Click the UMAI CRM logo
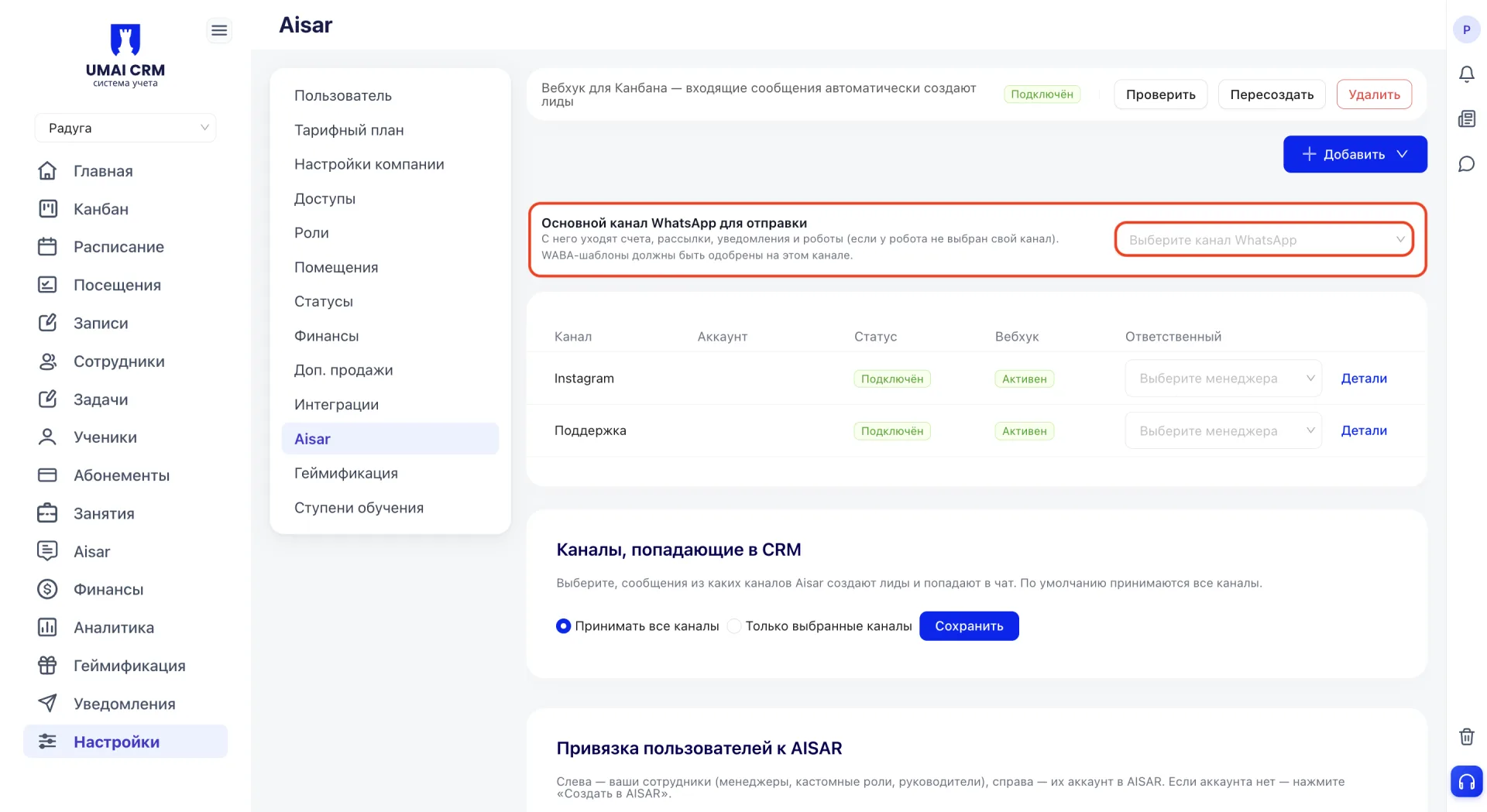This screenshot has height=812, width=1487. click(x=125, y=56)
